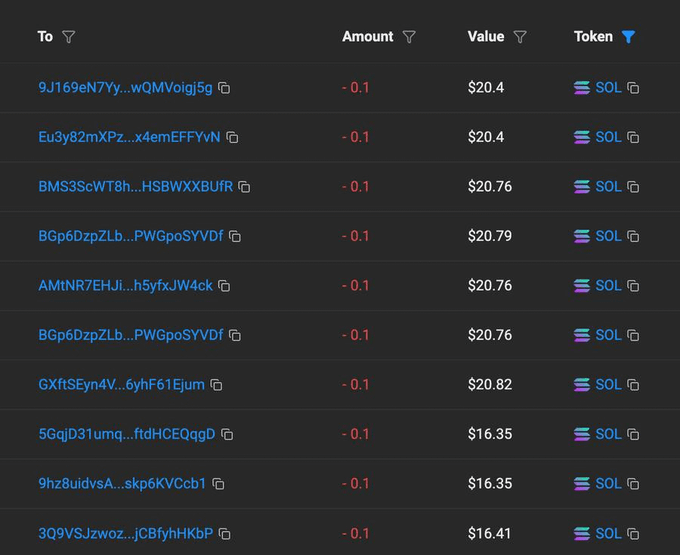This screenshot has width=680, height=555.
Task: Open wallet link GXftSEyn4V...6yhF61Ejum
Action: (x=121, y=385)
